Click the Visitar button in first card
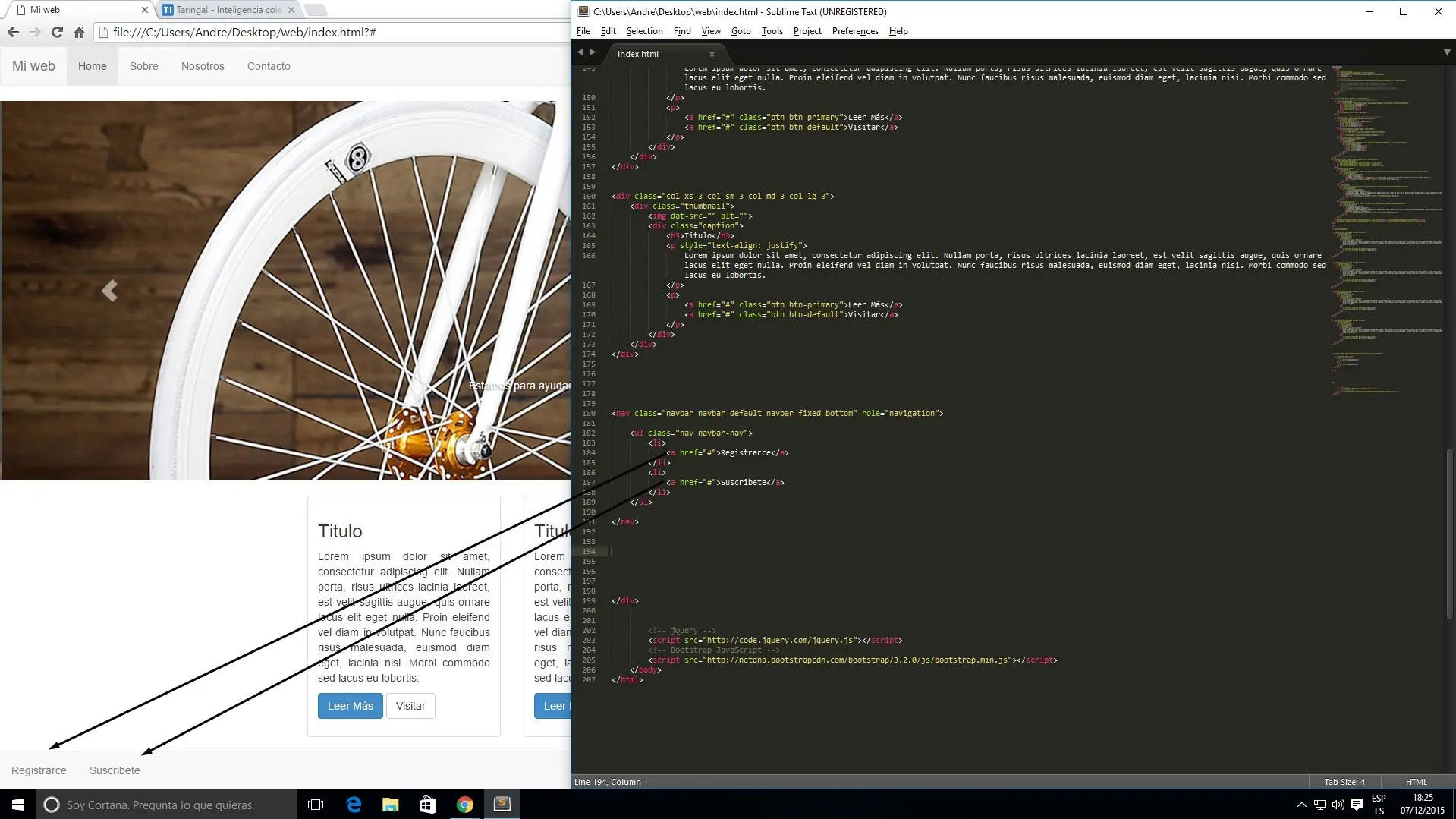 pos(410,706)
